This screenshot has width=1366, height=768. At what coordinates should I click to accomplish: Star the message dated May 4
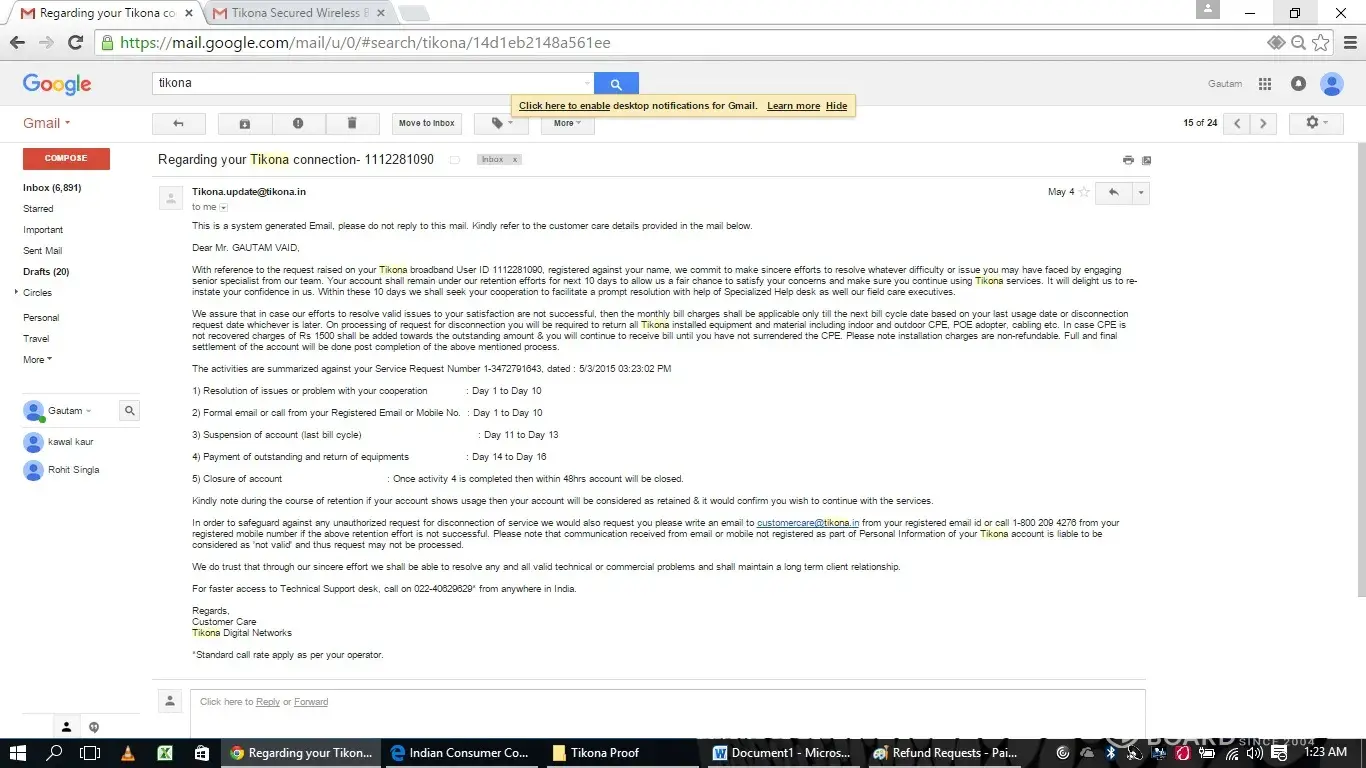1084,192
